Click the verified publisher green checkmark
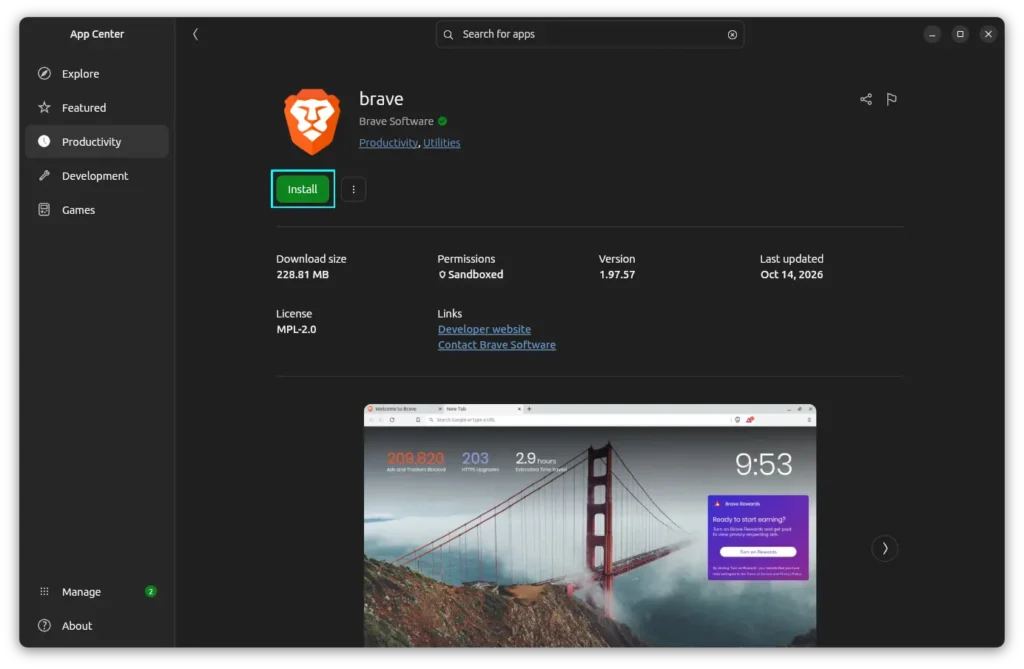This screenshot has height=669, width=1024. pos(443,122)
